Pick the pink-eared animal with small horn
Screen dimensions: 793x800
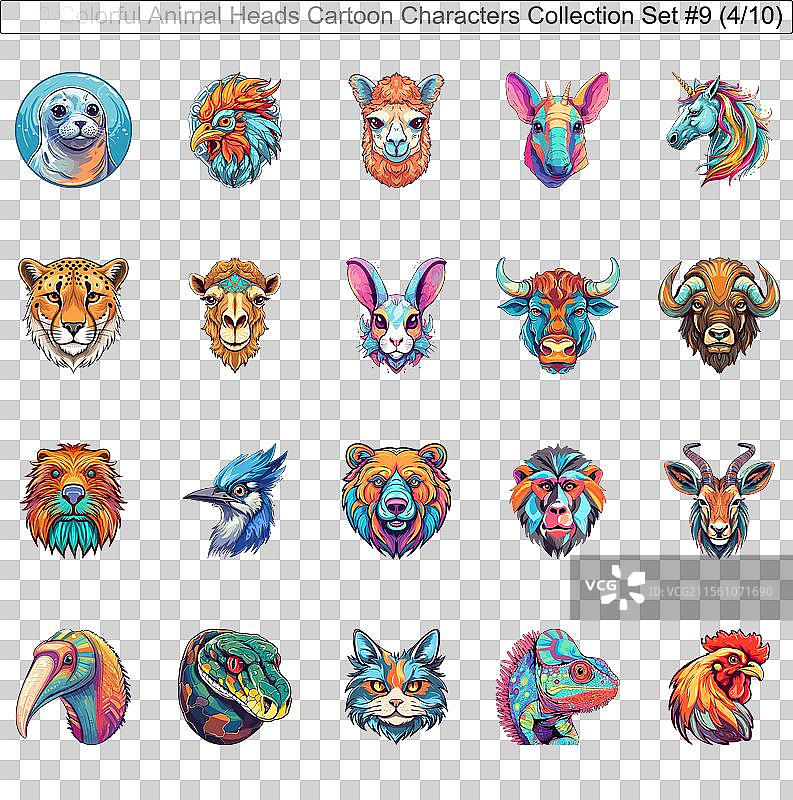556,129
